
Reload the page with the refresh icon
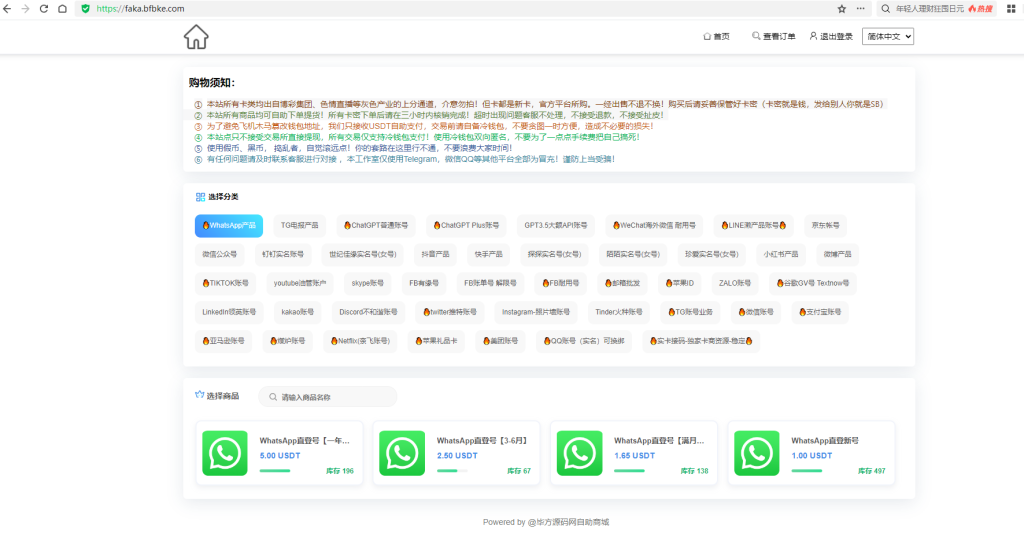tap(44, 8)
